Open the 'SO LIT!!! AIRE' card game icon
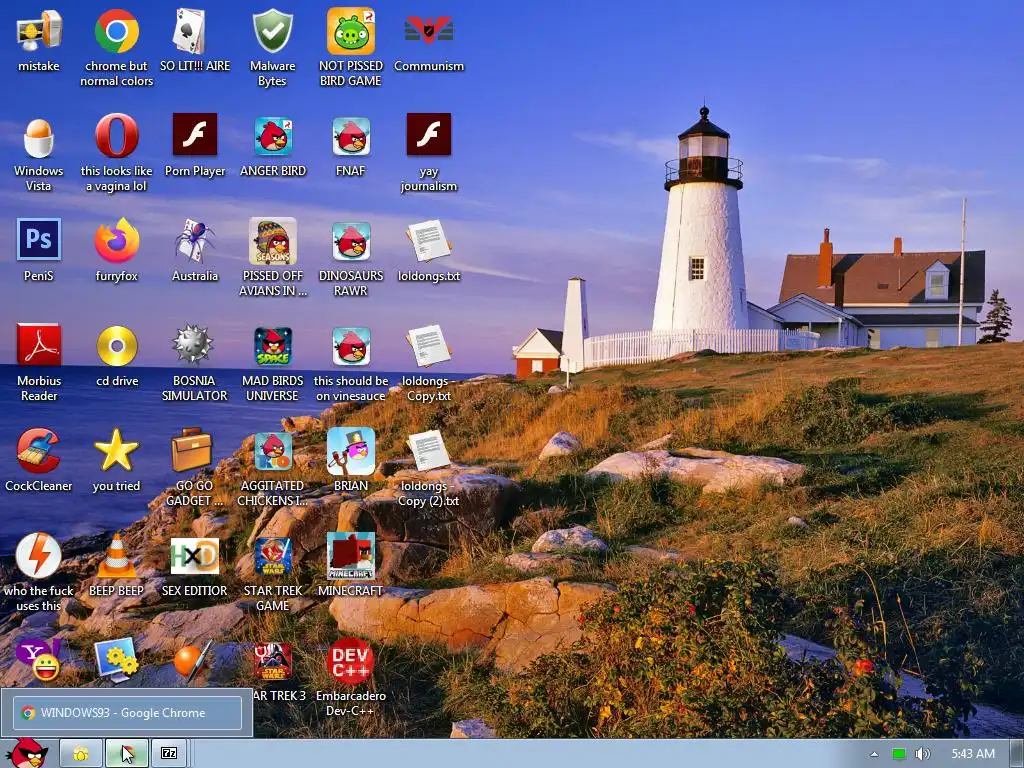 click(x=189, y=31)
